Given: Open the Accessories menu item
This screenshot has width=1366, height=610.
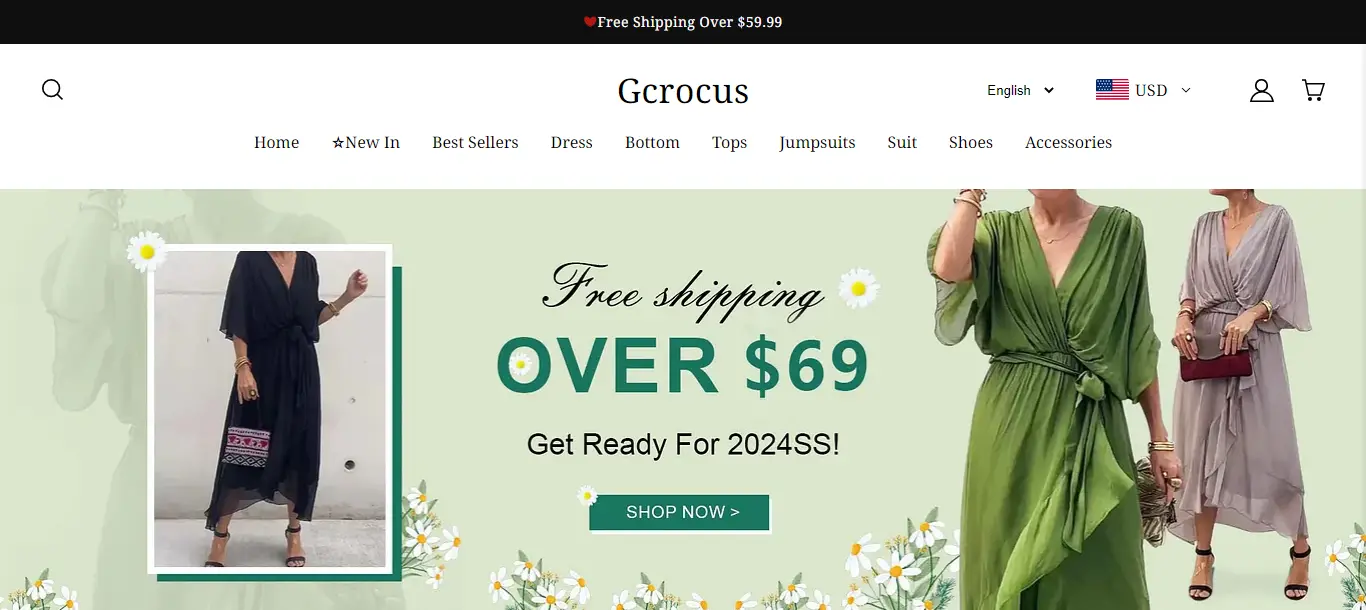Looking at the screenshot, I should click(1069, 143).
